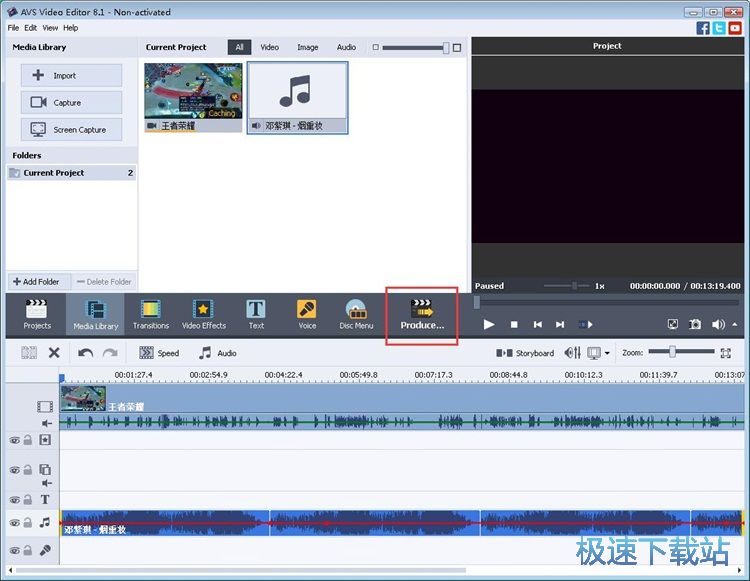Click the YouTube icon
Viewport: 750px width, 581px height.
pyautogui.click(x=735, y=28)
